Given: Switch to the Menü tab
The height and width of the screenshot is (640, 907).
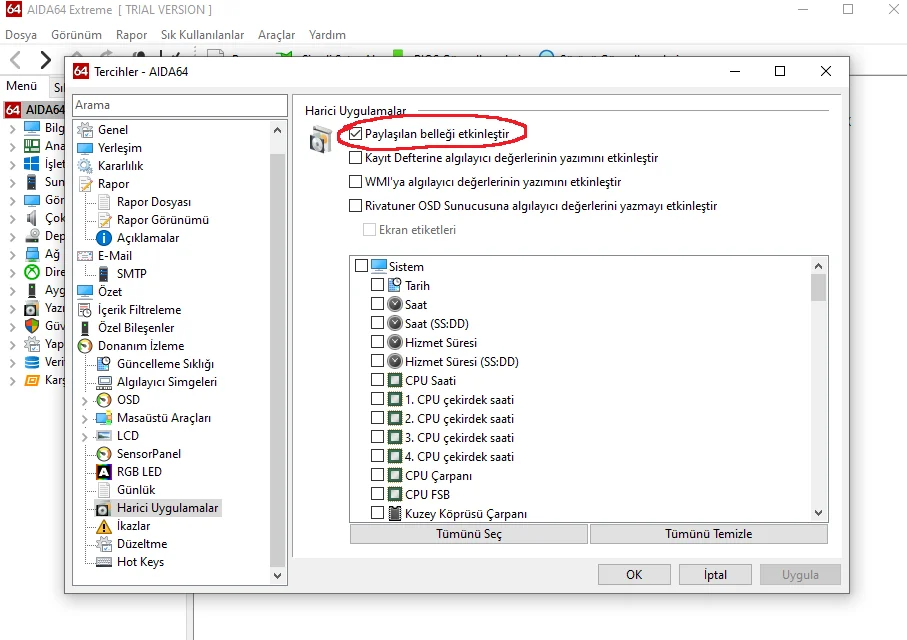Looking at the screenshot, I should click(x=22, y=86).
